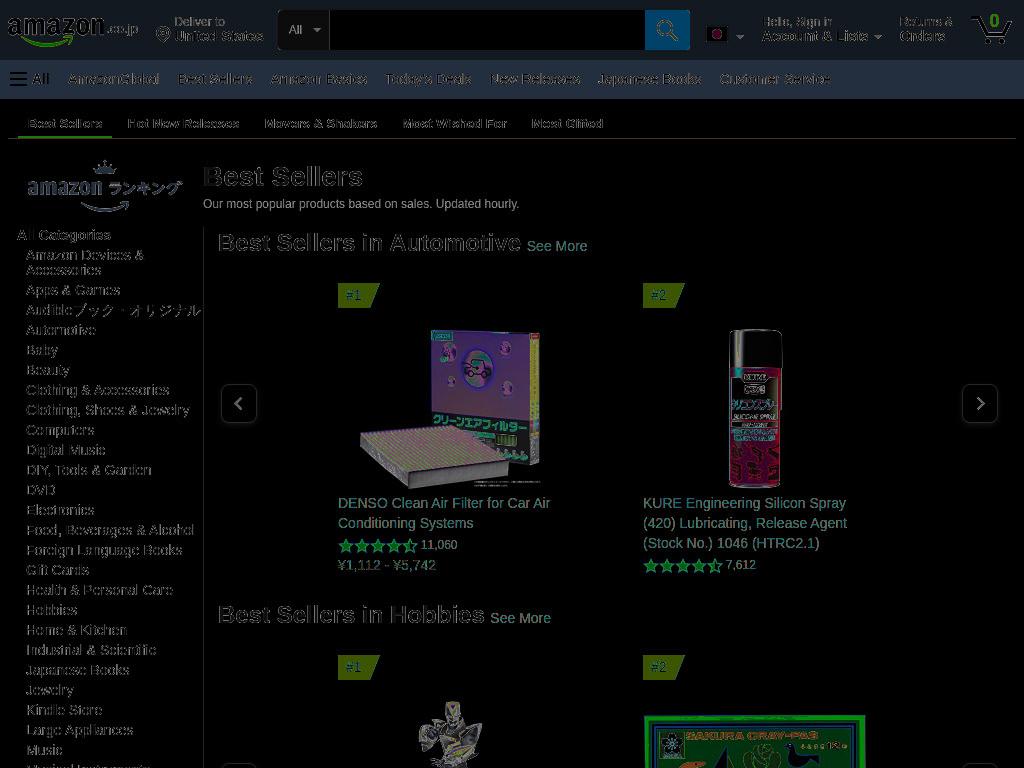Viewport: 1024px width, 768px height.
Task: Click the KURE spray star rating
Action: pyautogui.click(x=682, y=566)
